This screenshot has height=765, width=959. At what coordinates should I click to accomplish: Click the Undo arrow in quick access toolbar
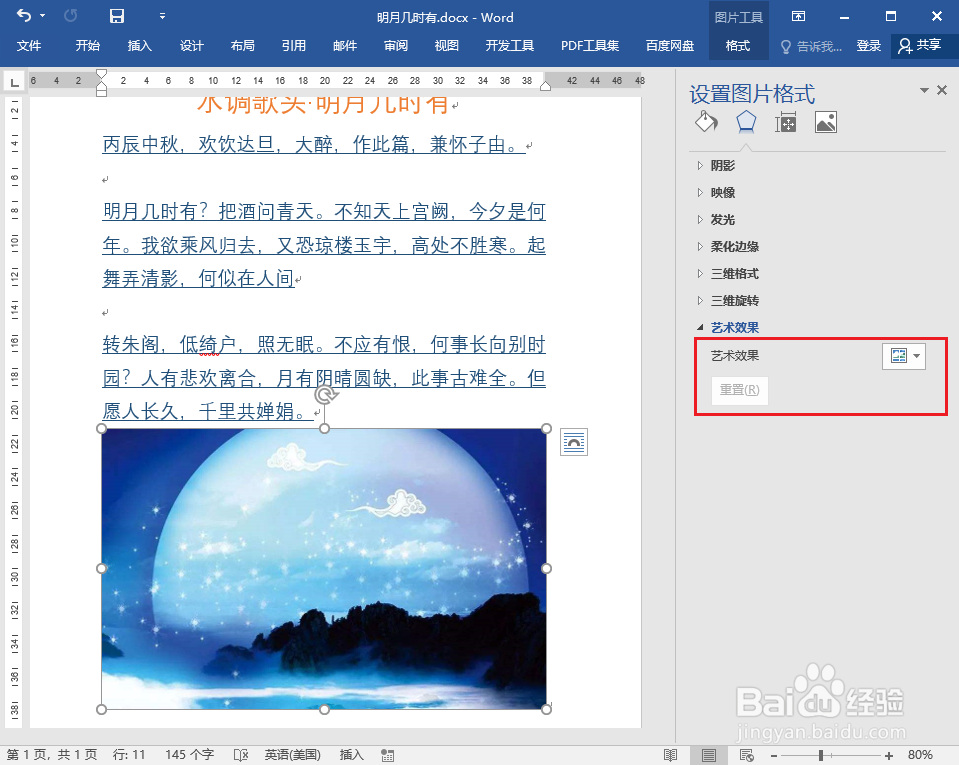(24, 16)
